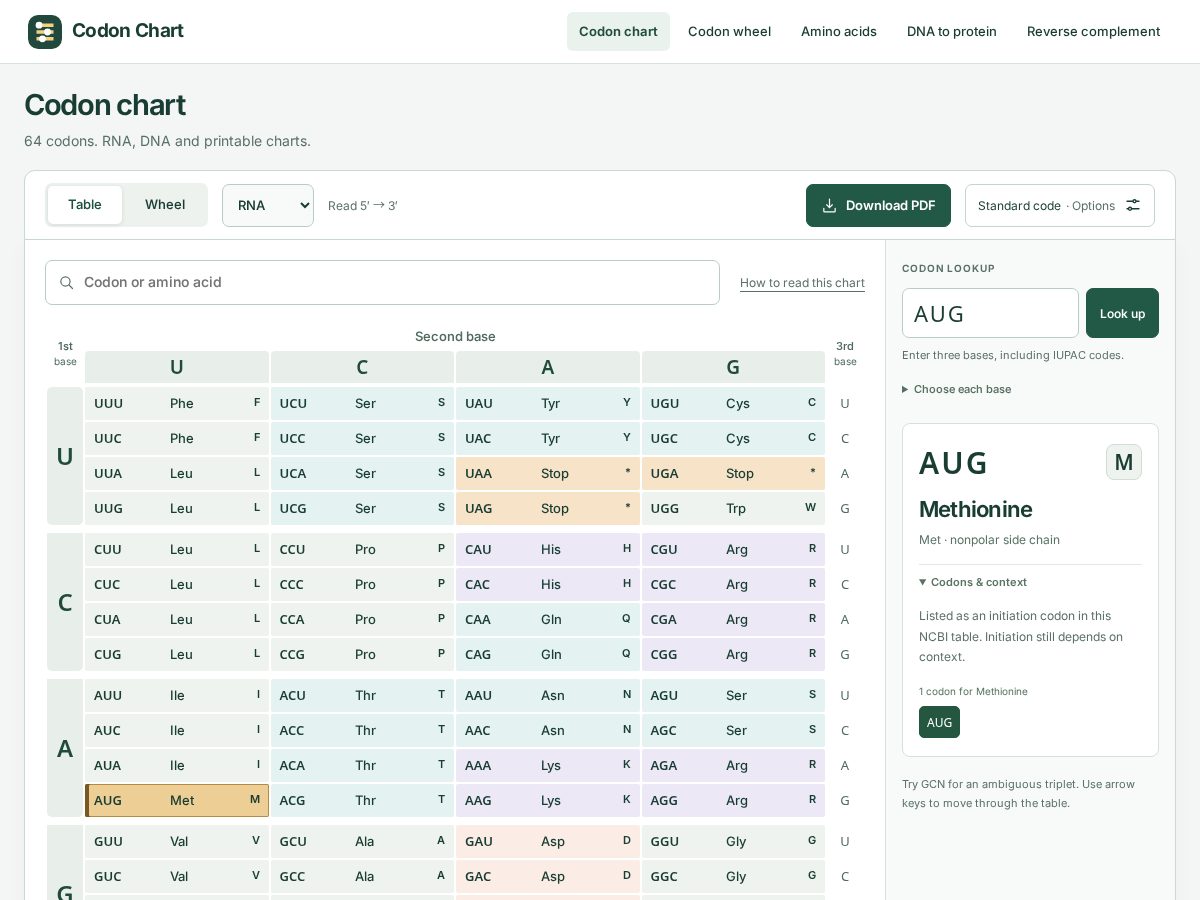This screenshot has height=900, width=1200.
Task: Click the Look up button
Action: (1122, 313)
